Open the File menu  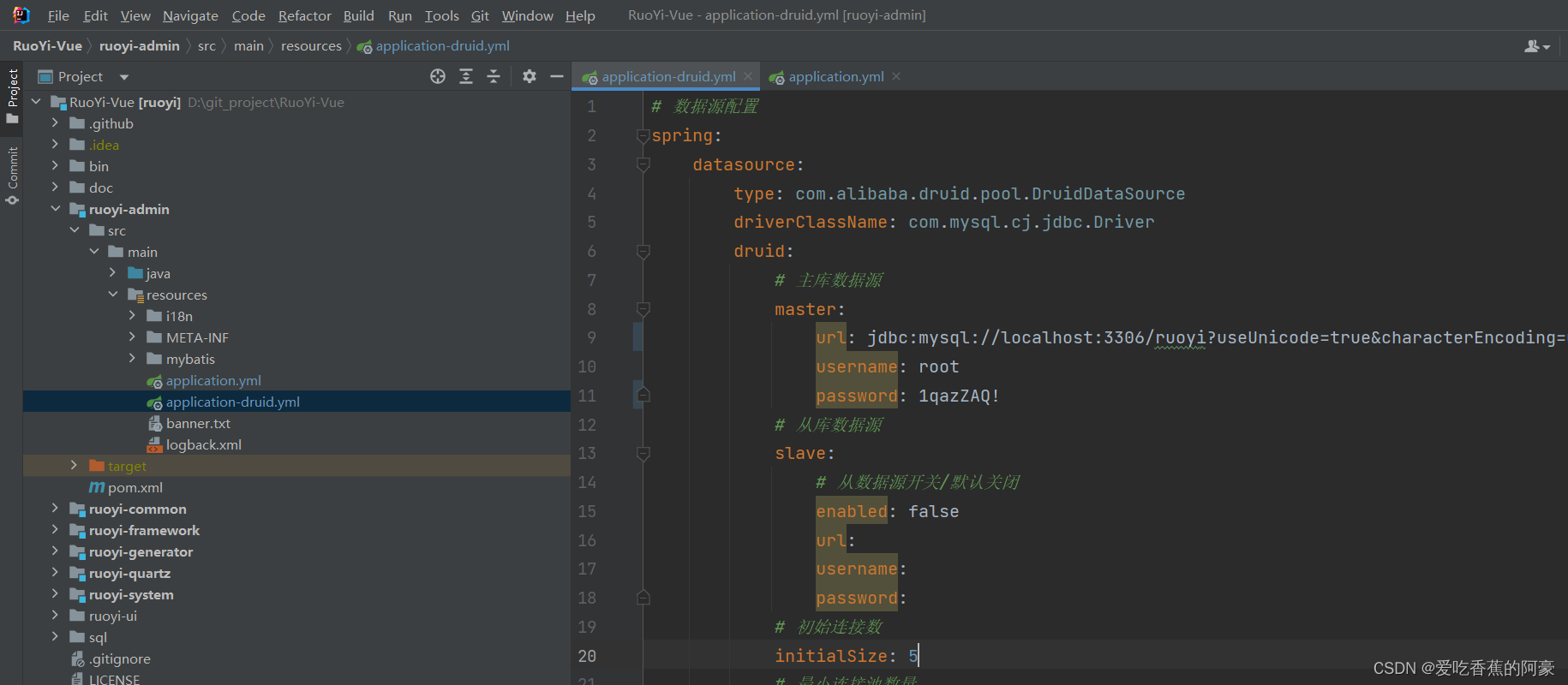[x=58, y=15]
